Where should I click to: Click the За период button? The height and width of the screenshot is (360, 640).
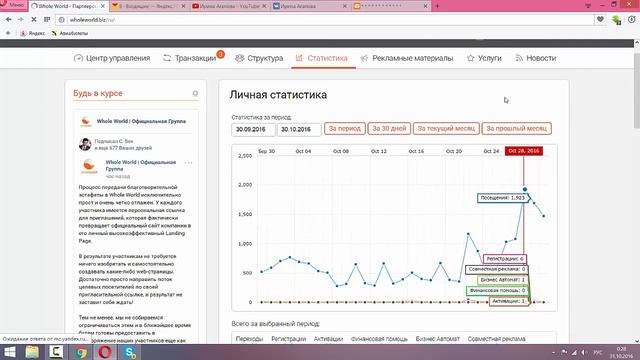(344, 129)
